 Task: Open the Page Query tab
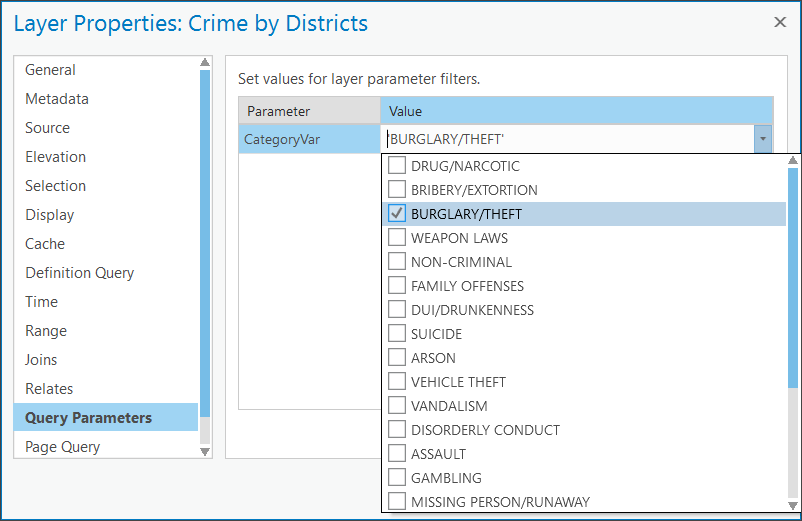point(106,446)
